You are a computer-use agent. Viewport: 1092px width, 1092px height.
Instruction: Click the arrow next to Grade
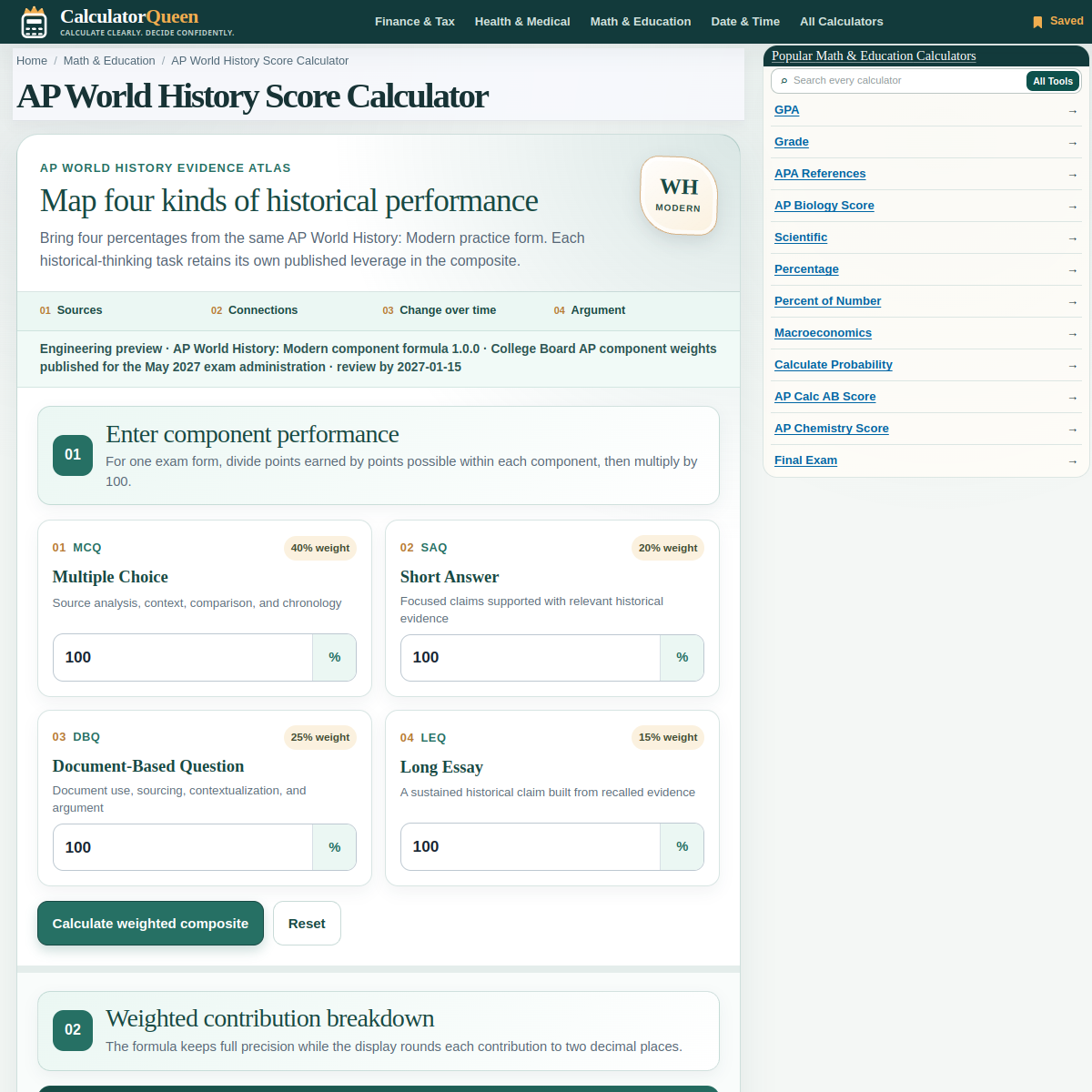point(1072,143)
